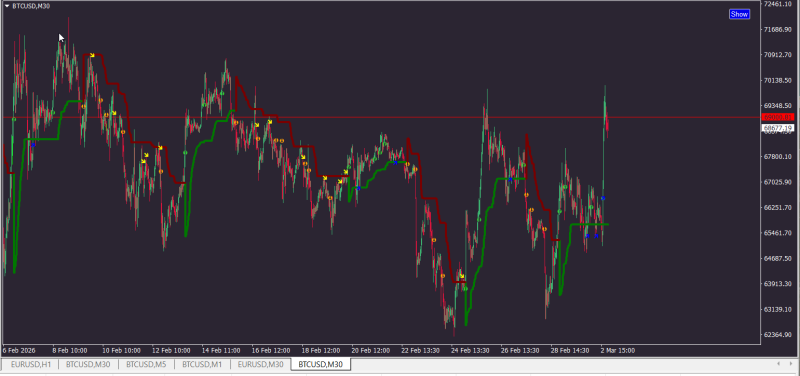Click the 72461.10 price scale value
Viewport: 800px width, 376px height.
[778, 4]
